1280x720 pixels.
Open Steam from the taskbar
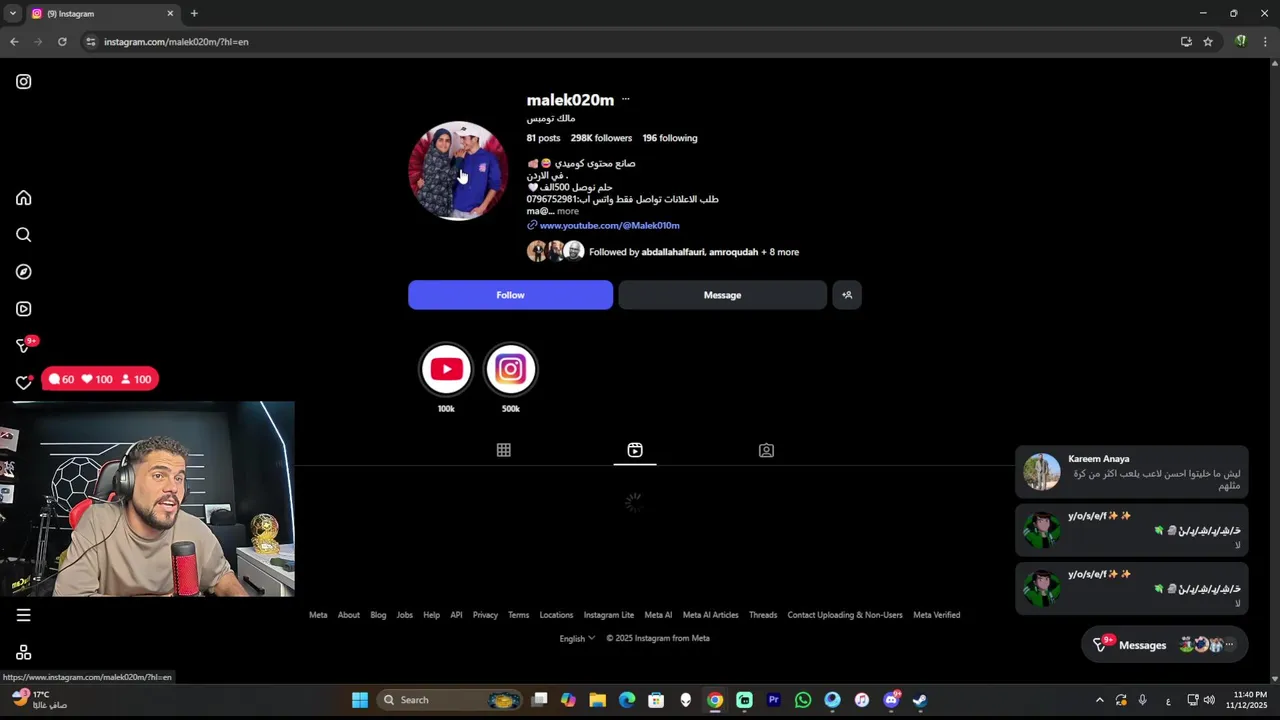pos(920,700)
